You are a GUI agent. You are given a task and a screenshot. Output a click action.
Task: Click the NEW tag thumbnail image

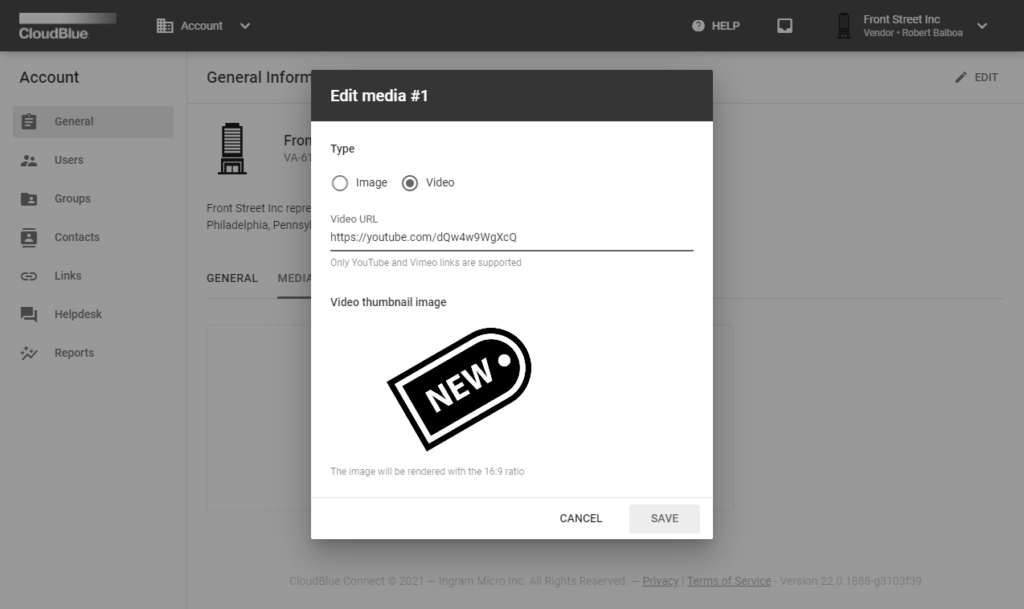click(x=459, y=388)
